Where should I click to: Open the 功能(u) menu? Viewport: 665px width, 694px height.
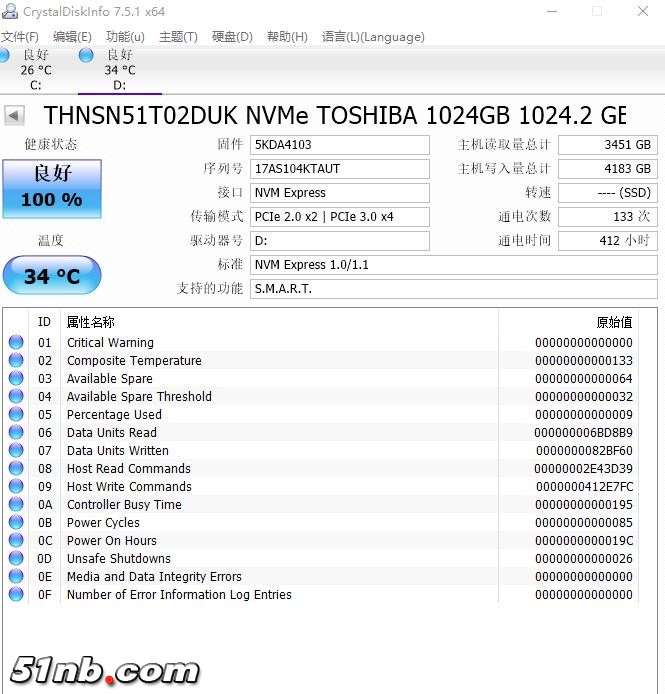(x=125, y=37)
